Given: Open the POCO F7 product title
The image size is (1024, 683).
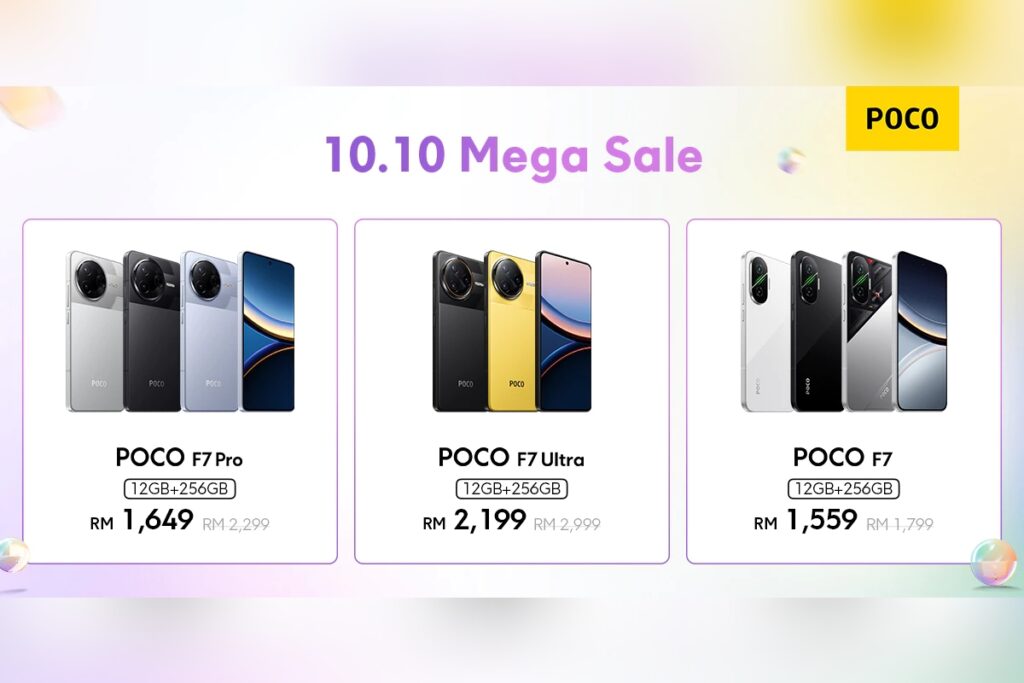Looking at the screenshot, I should click(842, 458).
